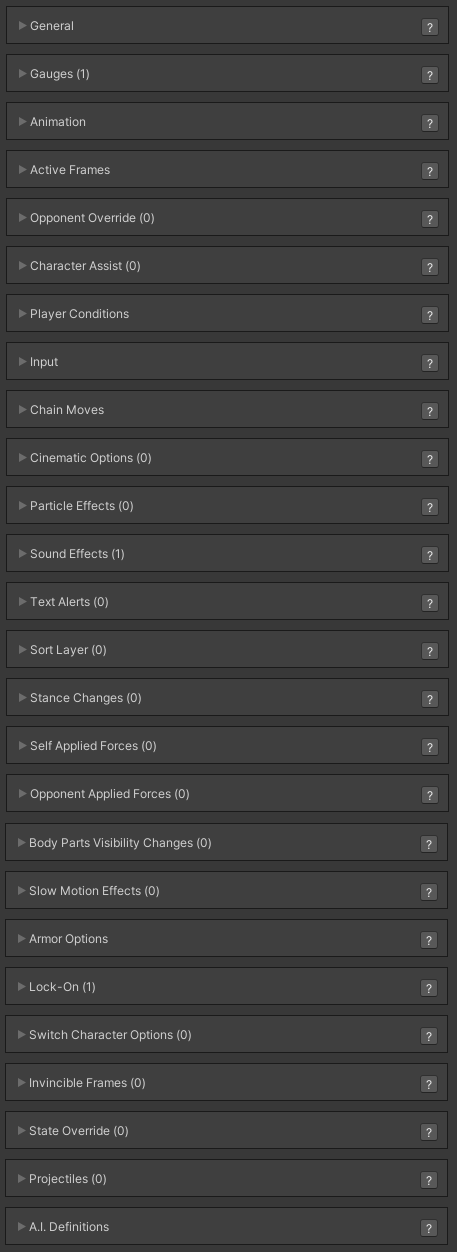457x1252 pixels.
Task: Click the help icon for Input
Action: [430, 363]
